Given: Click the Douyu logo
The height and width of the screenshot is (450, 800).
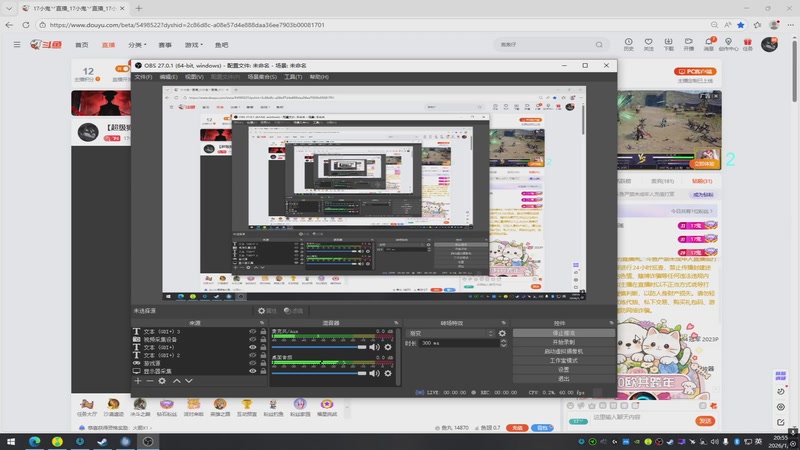Looking at the screenshot, I should [x=46, y=45].
